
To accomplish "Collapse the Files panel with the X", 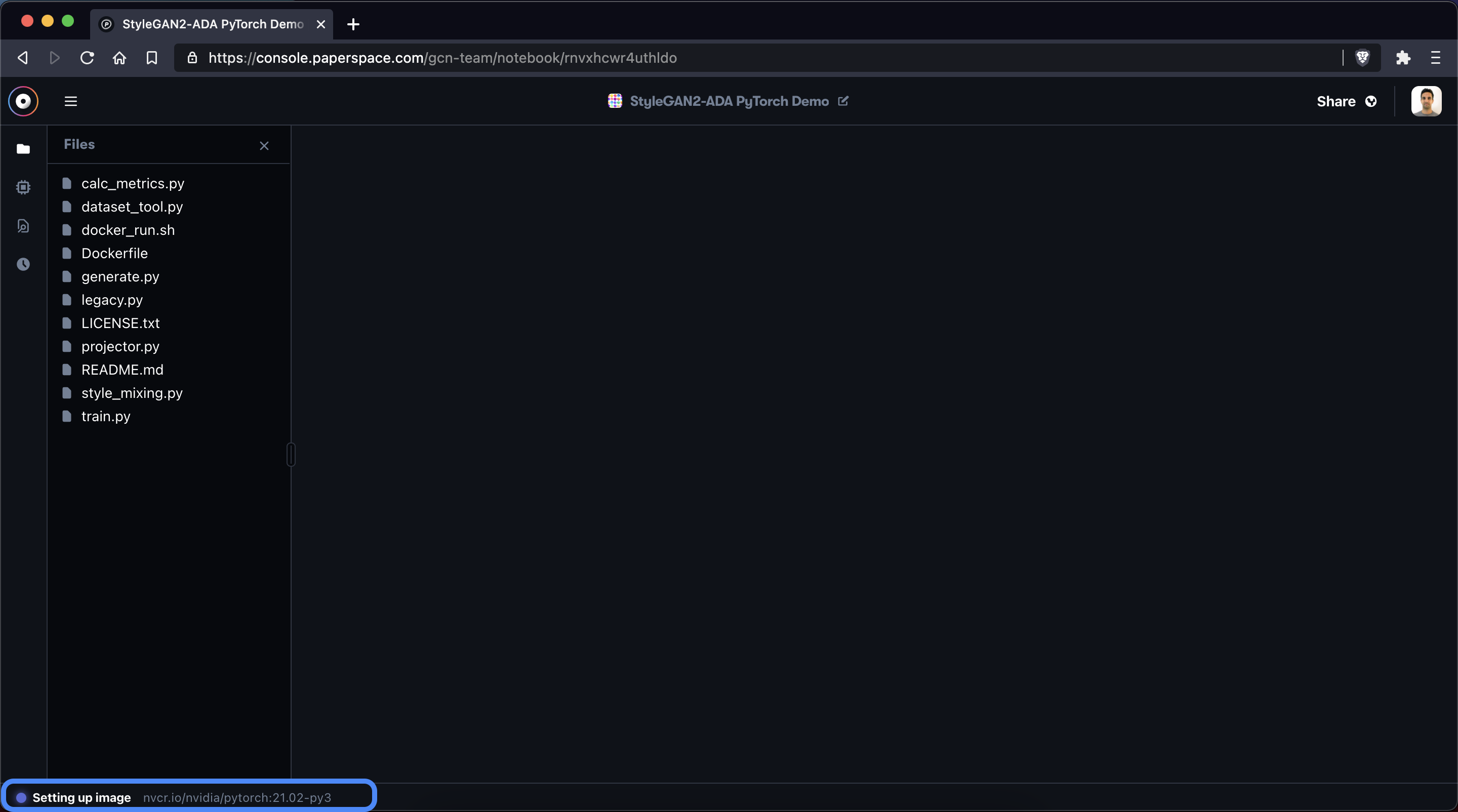I will 264,145.
